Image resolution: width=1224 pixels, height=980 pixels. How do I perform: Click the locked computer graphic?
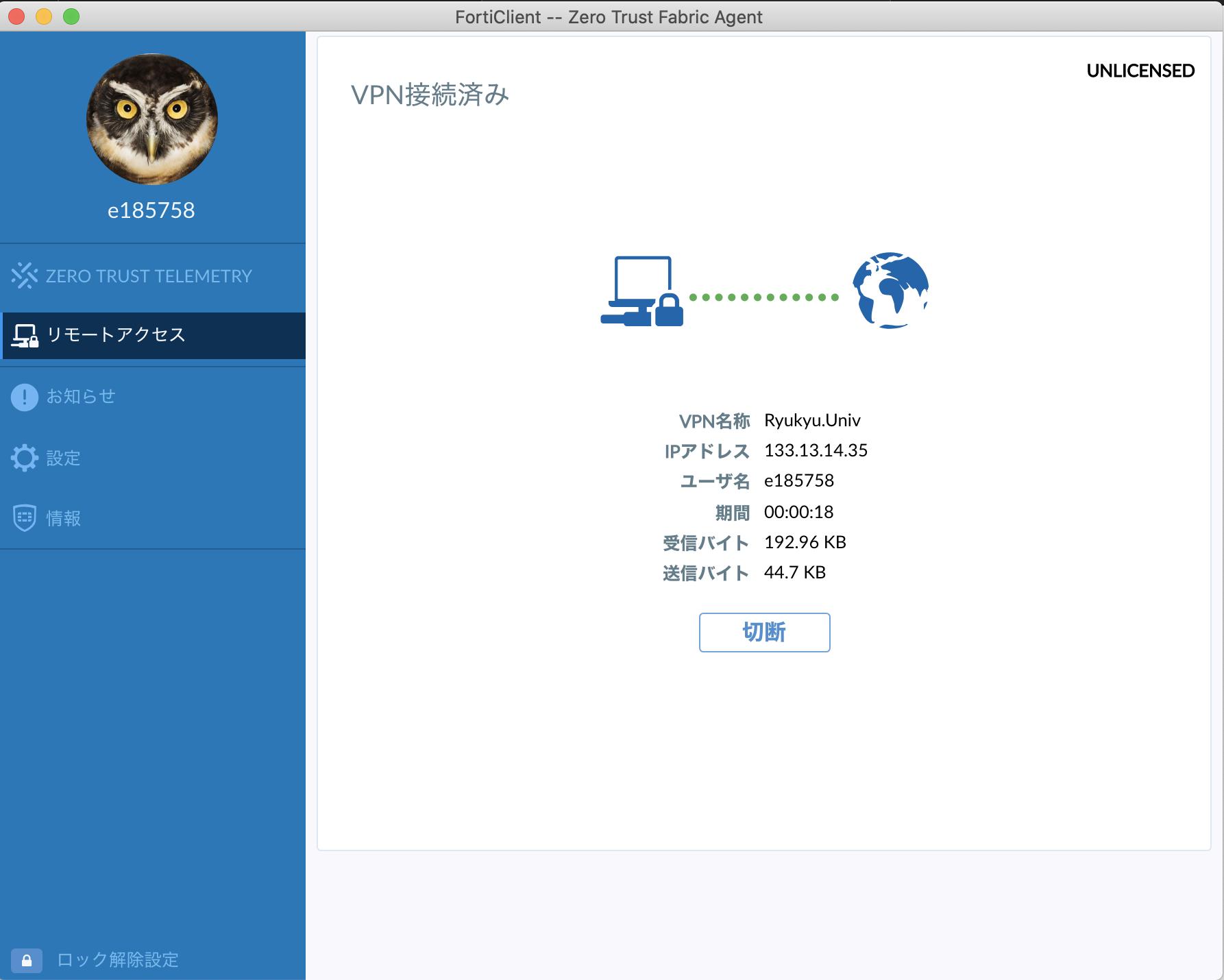click(642, 291)
